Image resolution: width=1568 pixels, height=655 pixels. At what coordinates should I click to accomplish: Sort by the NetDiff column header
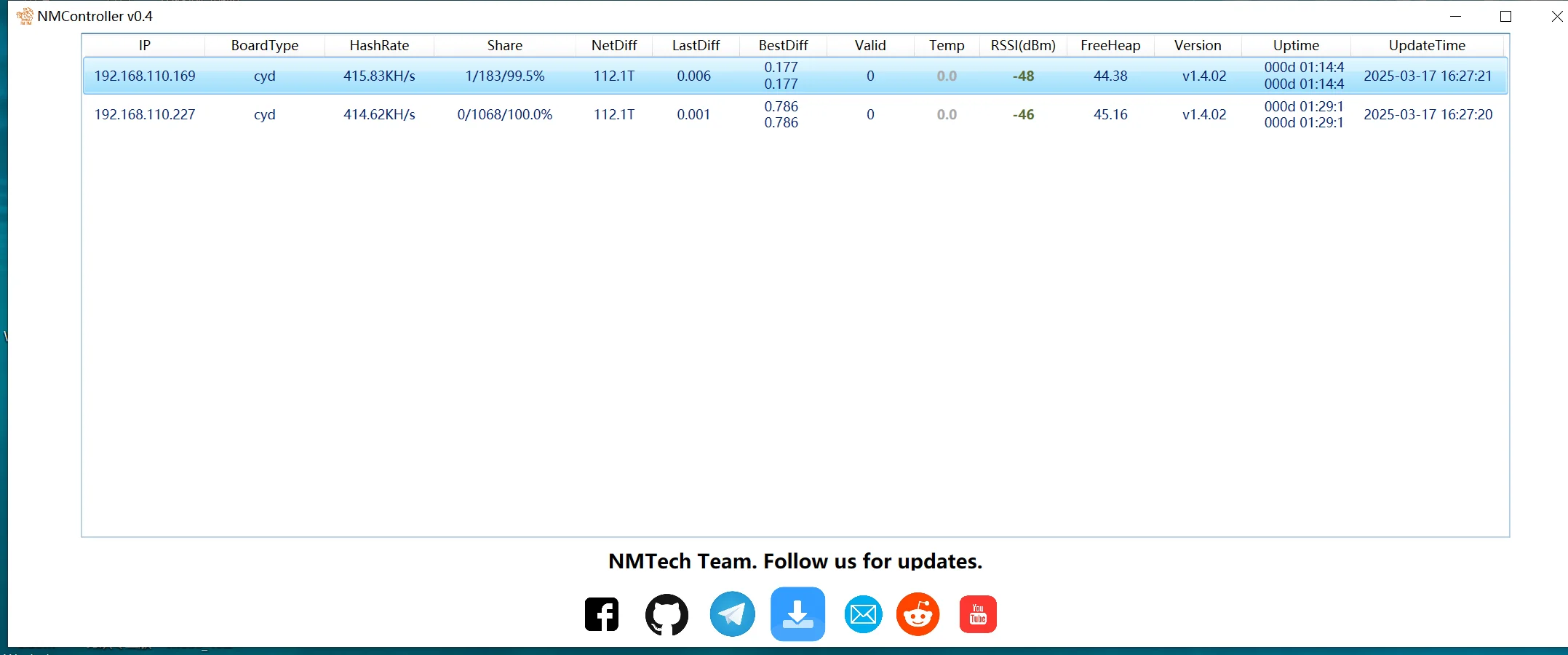(x=614, y=45)
